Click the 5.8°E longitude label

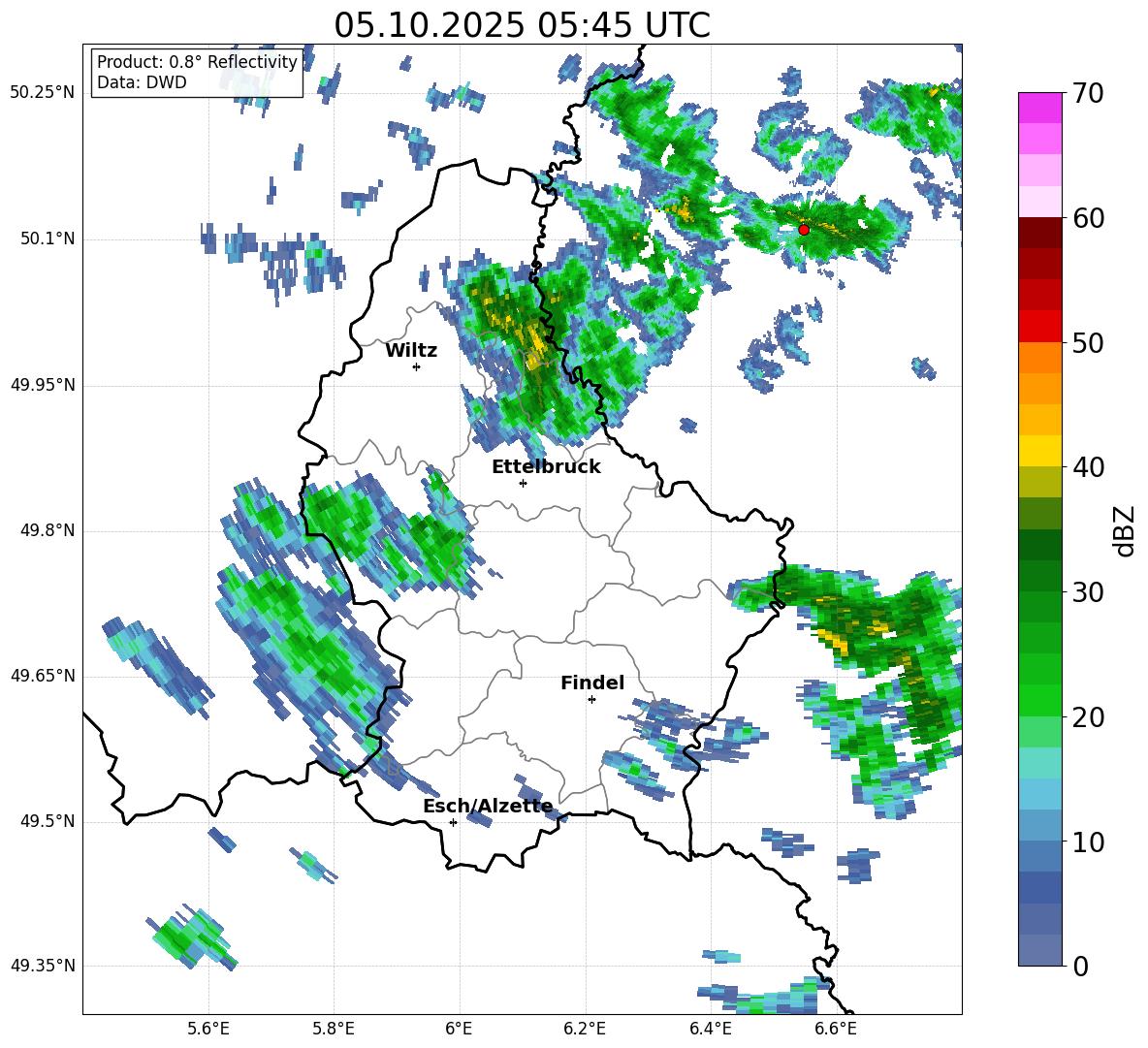pos(334,1029)
